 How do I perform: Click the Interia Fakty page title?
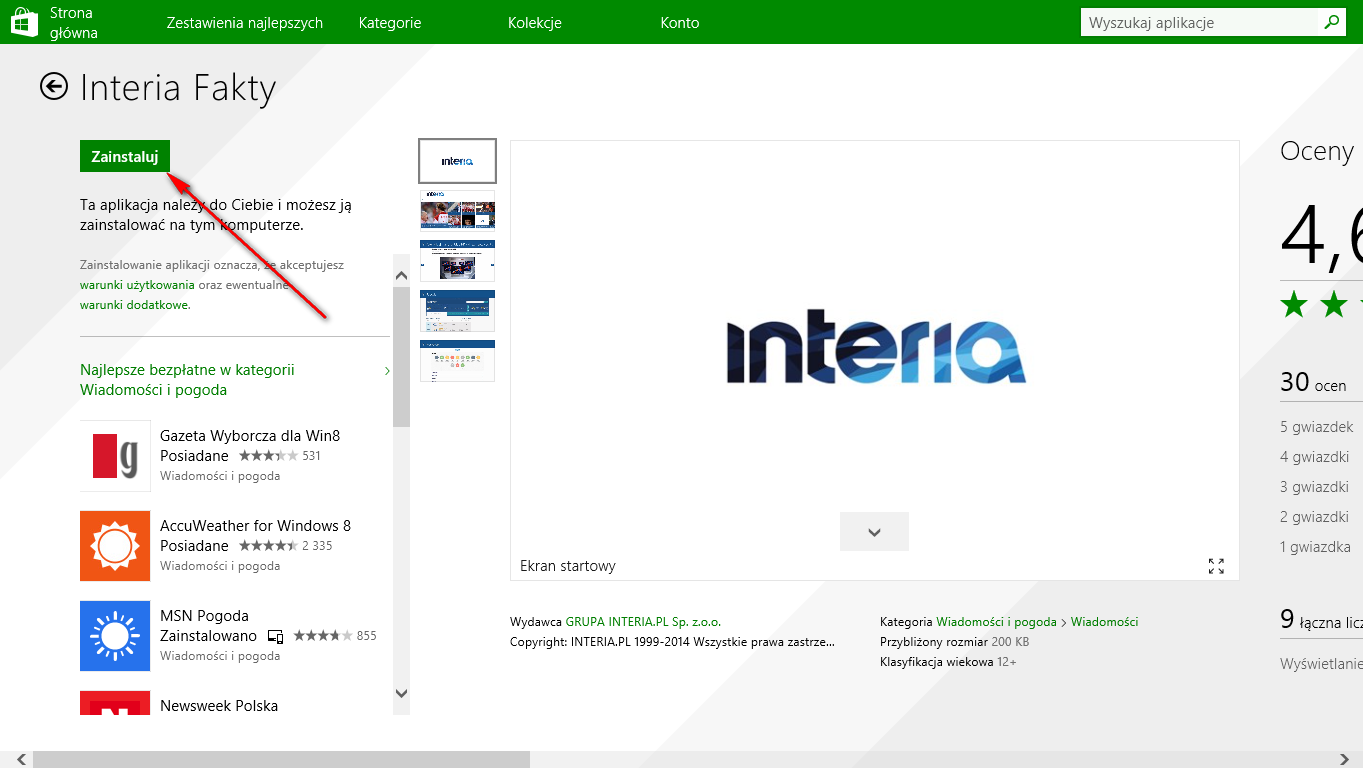pos(178,88)
